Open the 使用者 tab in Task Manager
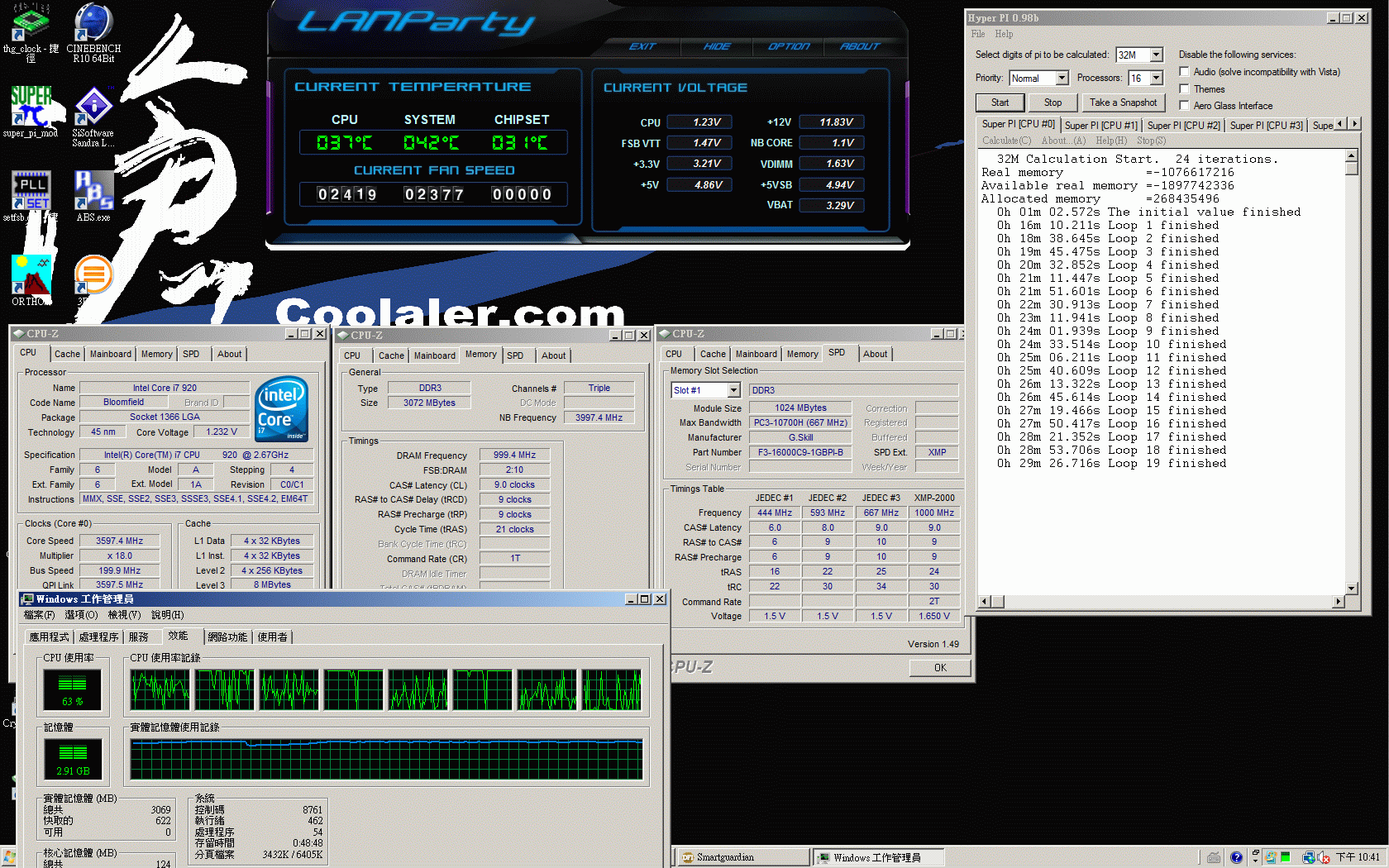1389x868 pixels. (272, 637)
